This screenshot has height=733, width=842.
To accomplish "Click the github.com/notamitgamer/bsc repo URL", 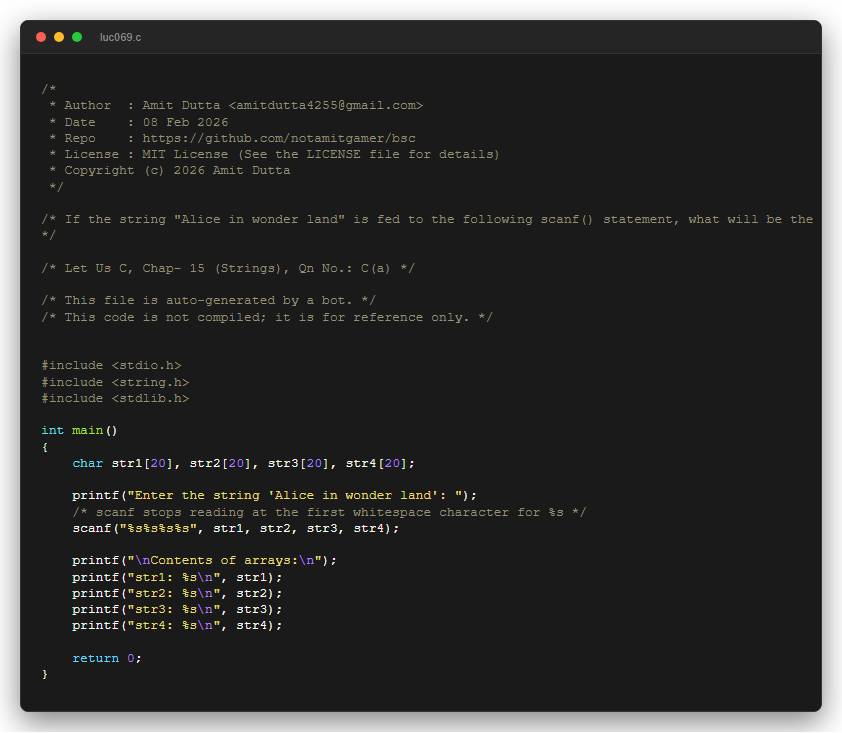I will (279, 138).
